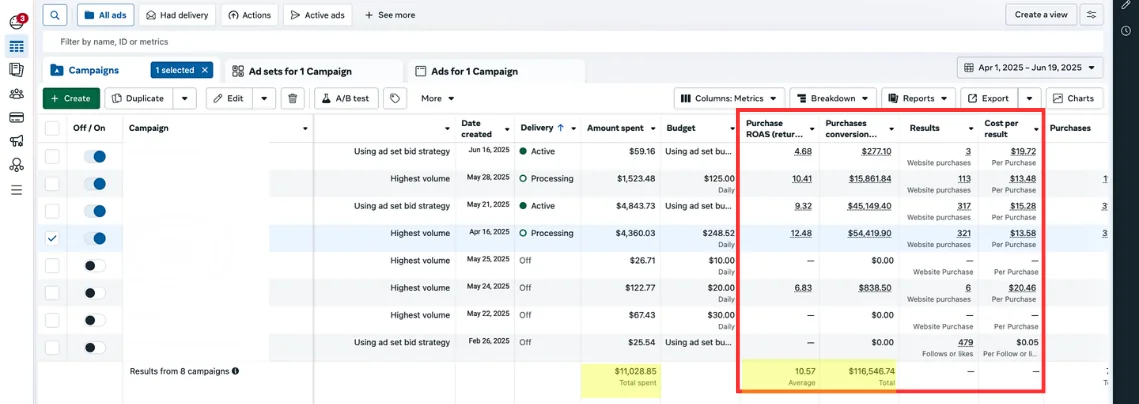1139x404 pixels.
Task: Click the A/B test flask button
Action: tap(346, 98)
